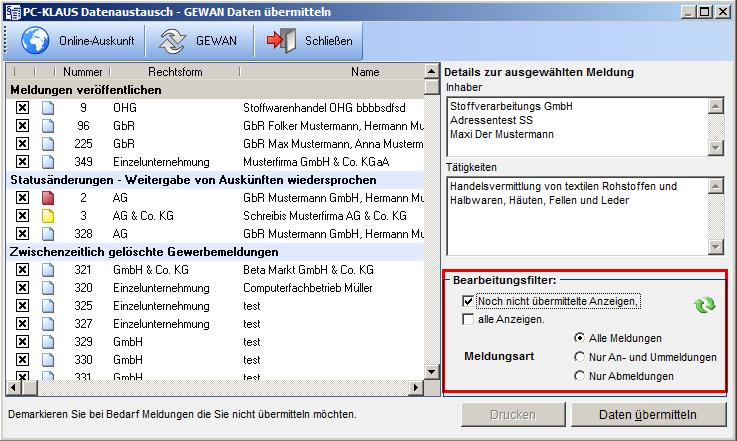Click the green refresh arrows icon

click(x=706, y=306)
